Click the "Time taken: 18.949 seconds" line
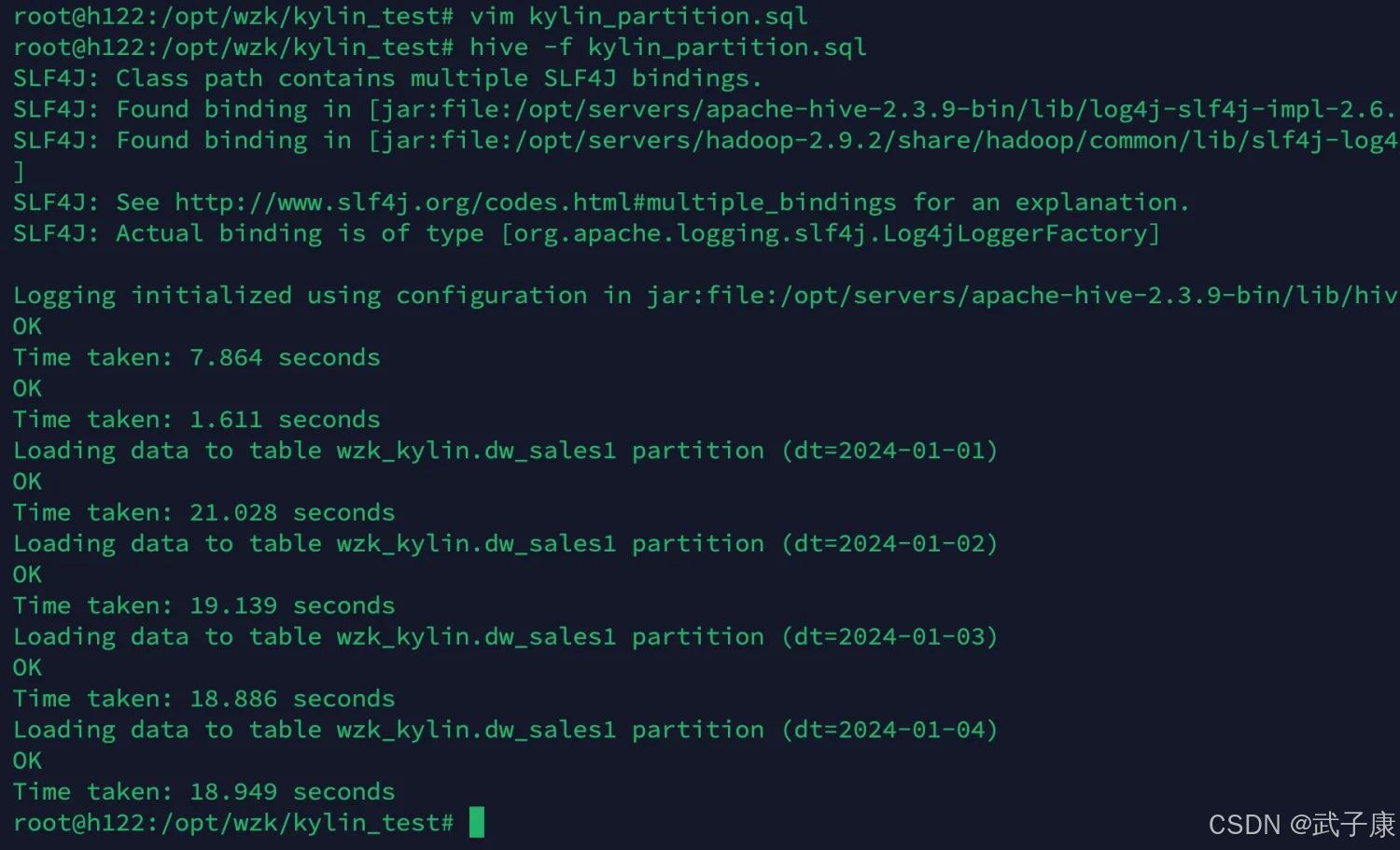This screenshot has width=1400, height=850. coord(203,792)
